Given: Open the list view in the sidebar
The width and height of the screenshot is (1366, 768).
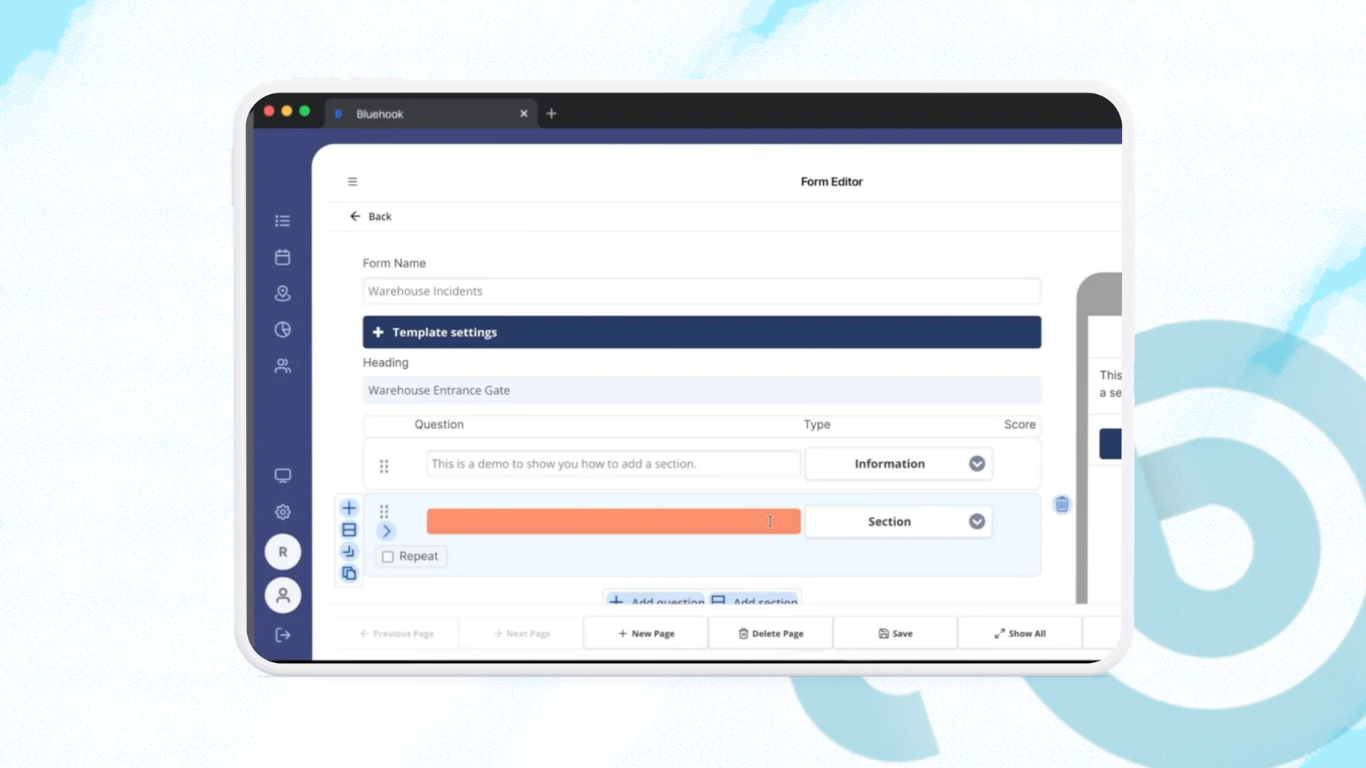Looking at the screenshot, I should coord(283,221).
